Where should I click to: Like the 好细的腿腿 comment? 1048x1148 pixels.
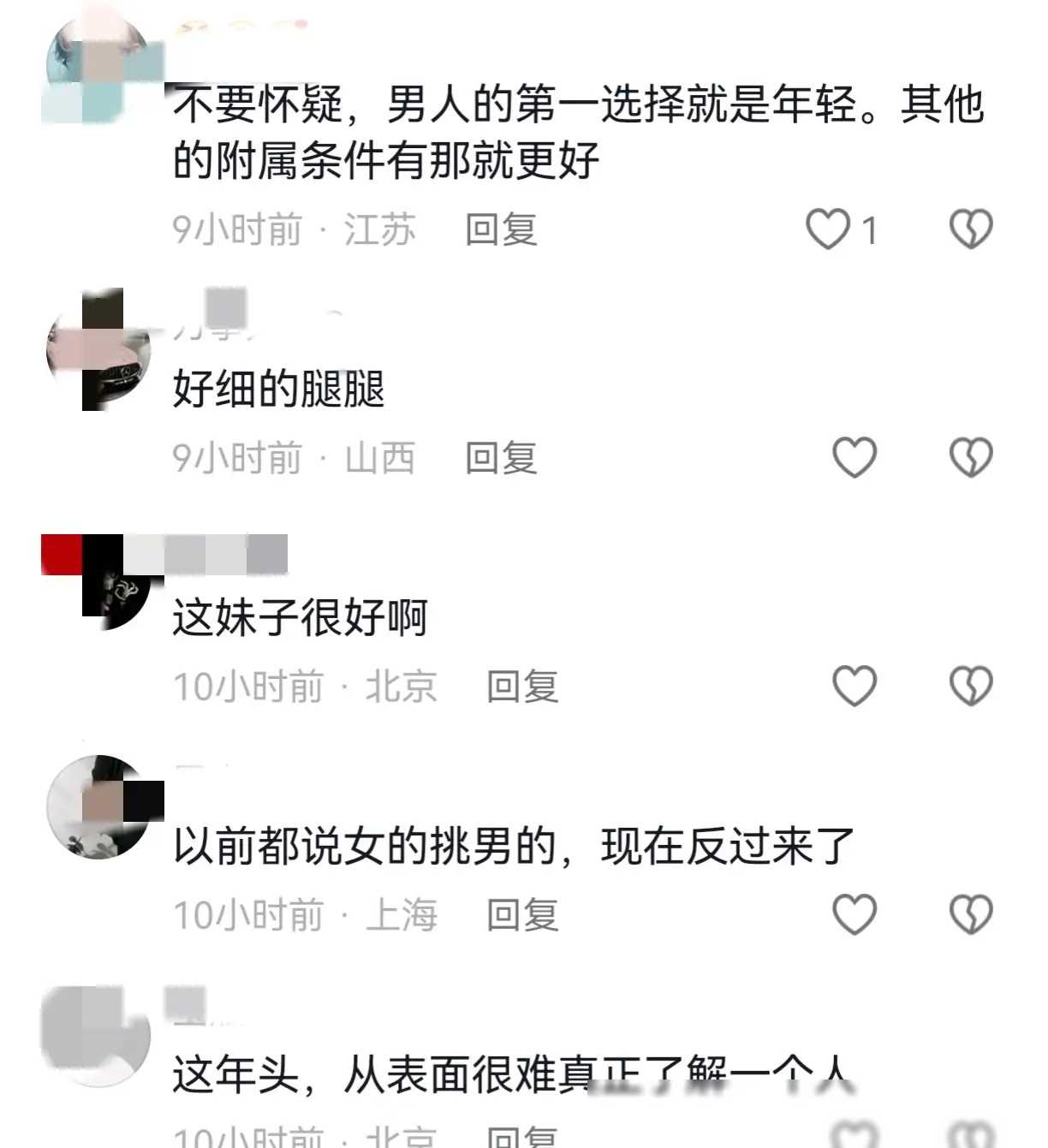coord(854,458)
